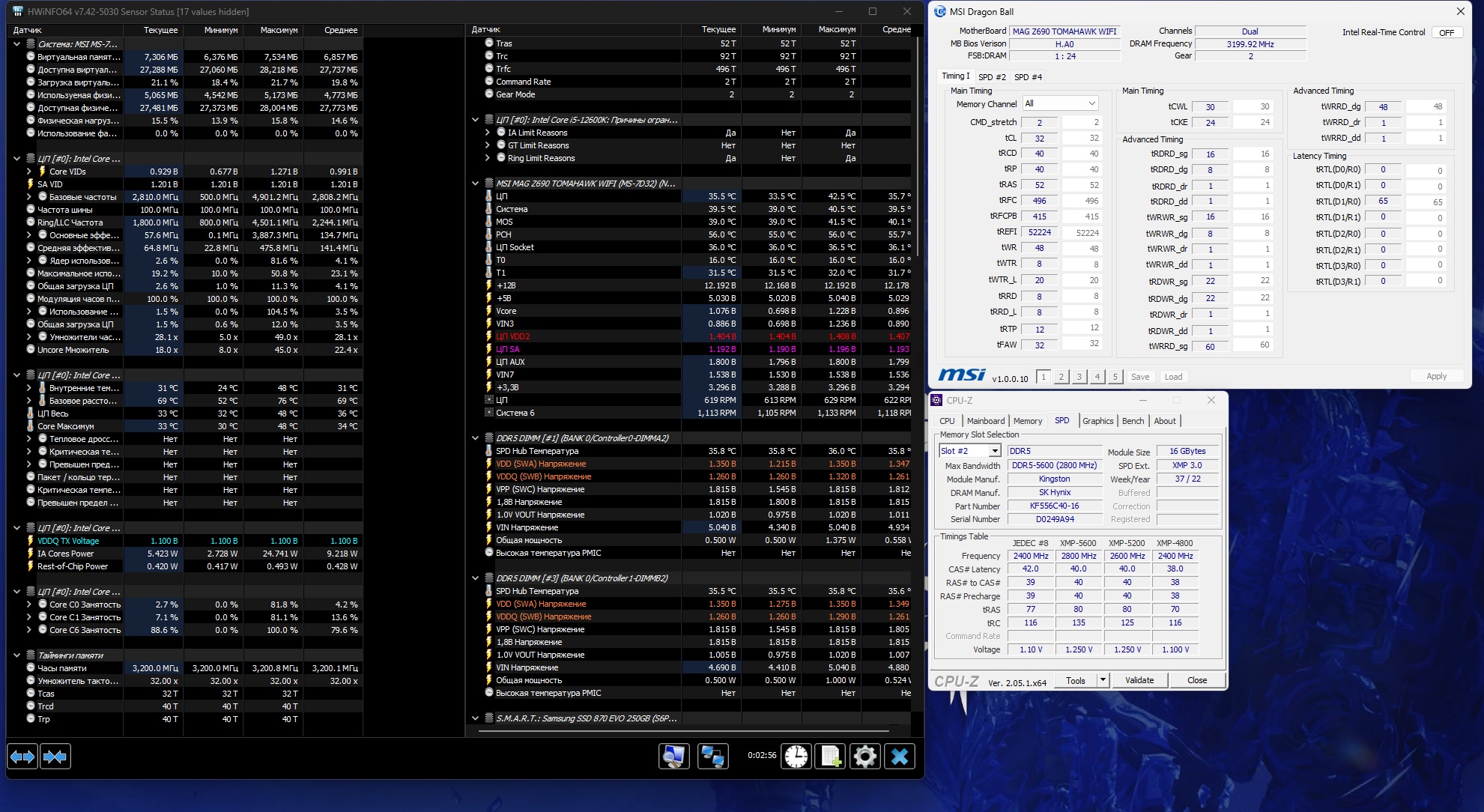Expand the IA Limit Reasons row
Screen dimensions: 1484x812
click(x=488, y=133)
